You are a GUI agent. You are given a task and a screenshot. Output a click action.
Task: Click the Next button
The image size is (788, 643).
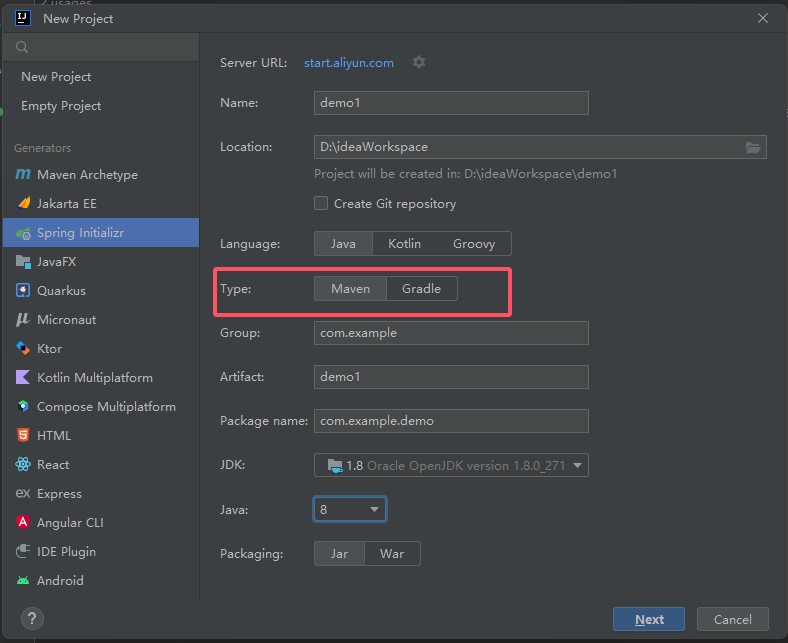coord(648,619)
